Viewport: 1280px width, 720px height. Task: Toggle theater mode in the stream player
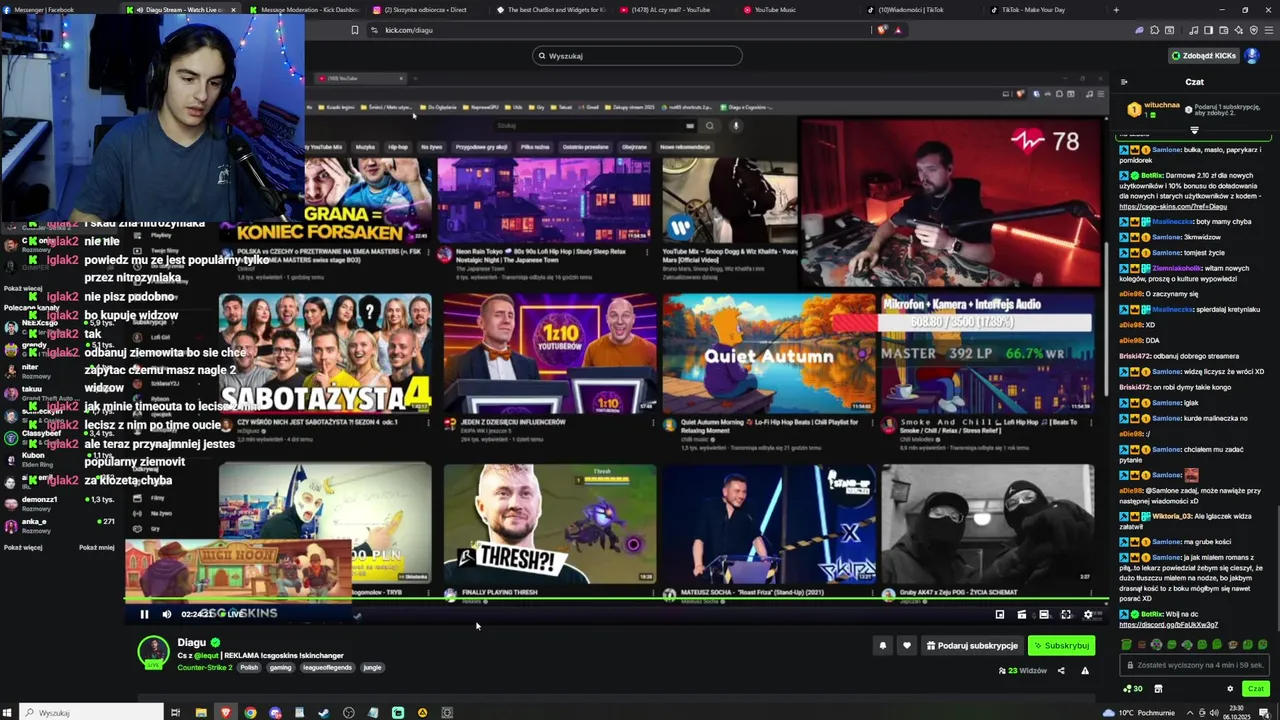point(1044,615)
